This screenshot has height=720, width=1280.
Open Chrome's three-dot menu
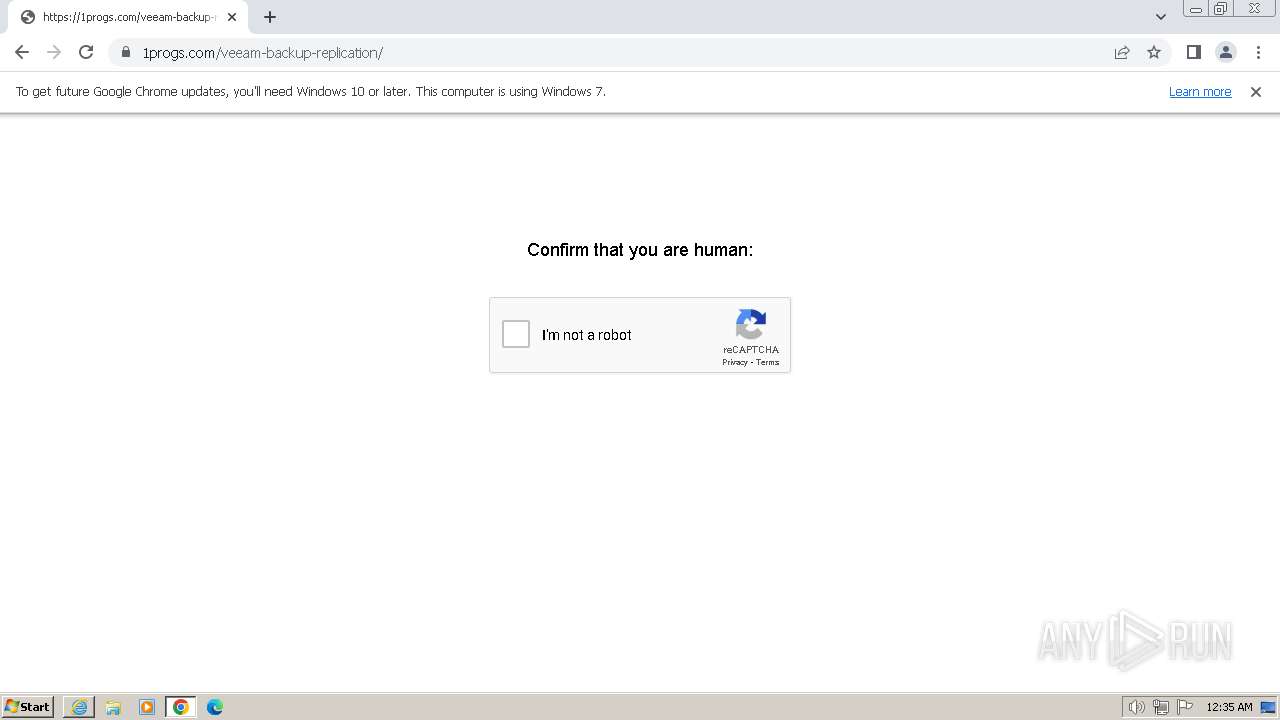[x=1258, y=52]
